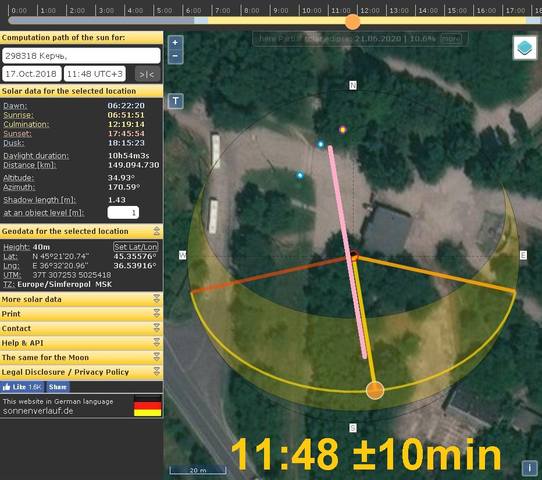The image size is (542, 480).
Task: Zoom in on the map
Action: [x=175, y=43]
